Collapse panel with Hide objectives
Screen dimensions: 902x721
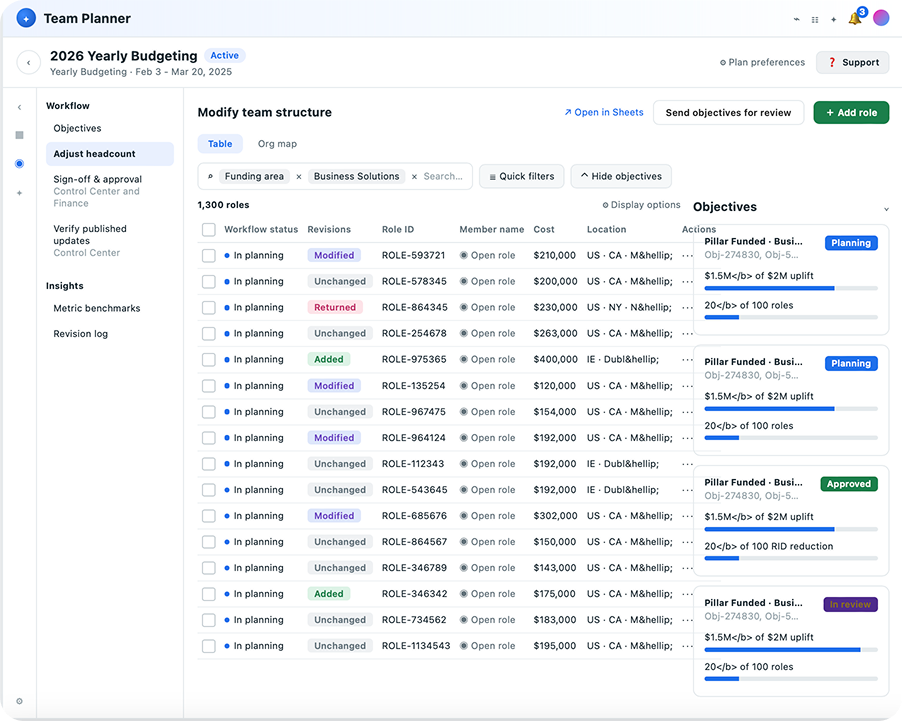tap(621, 177)
